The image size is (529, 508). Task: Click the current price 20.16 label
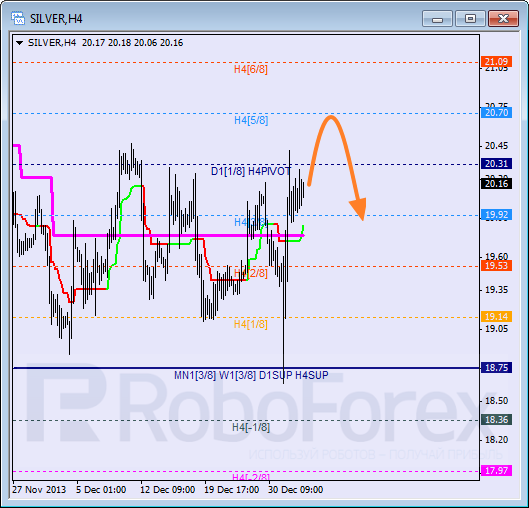pyautogui.click(x=496, y=184)
